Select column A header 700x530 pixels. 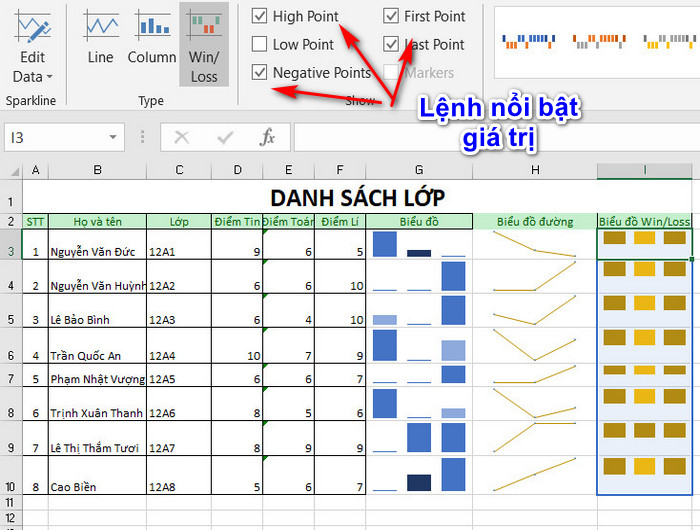[35, 170]
